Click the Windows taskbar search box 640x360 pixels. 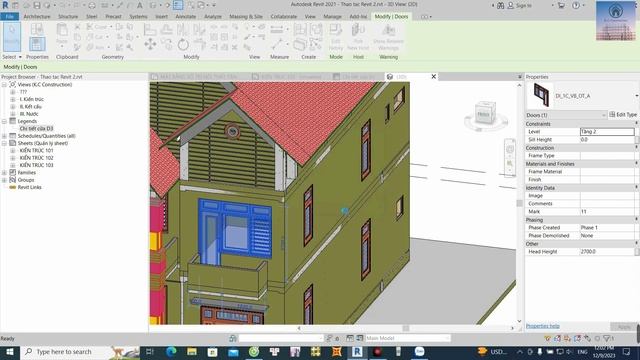tap(80, 351)
